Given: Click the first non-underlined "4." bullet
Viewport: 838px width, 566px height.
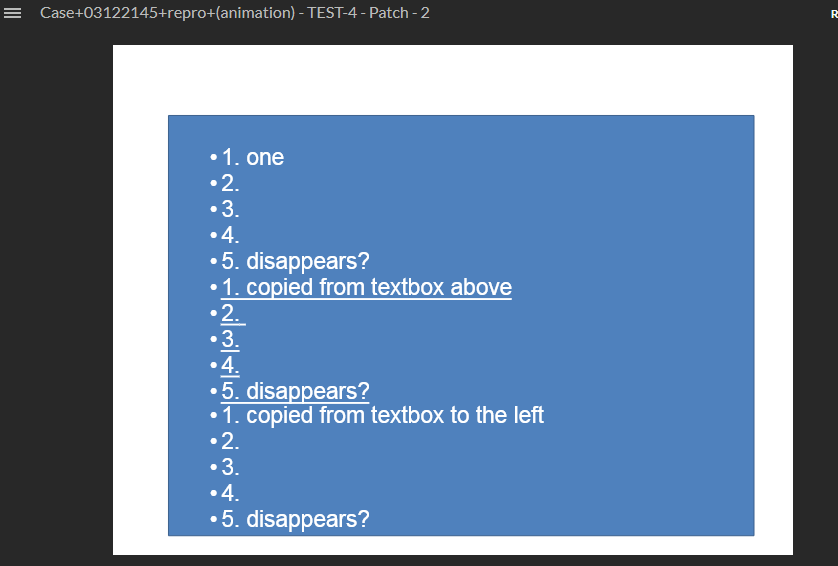Looking at the screenshot, I should click(230, 236).
